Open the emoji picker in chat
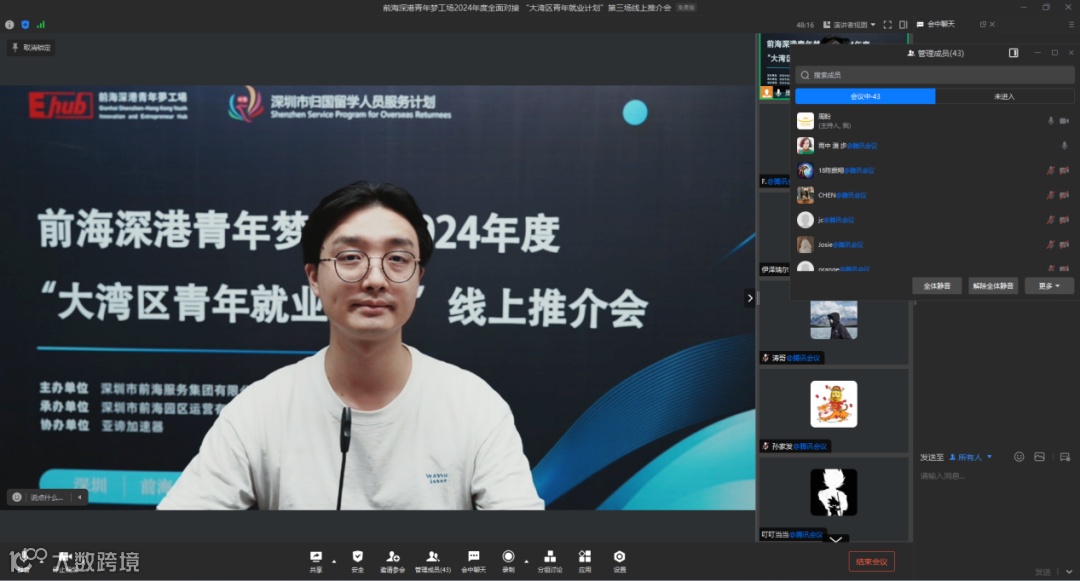Viewport: 1080px width, 581px height. (x=1019, y=456)
